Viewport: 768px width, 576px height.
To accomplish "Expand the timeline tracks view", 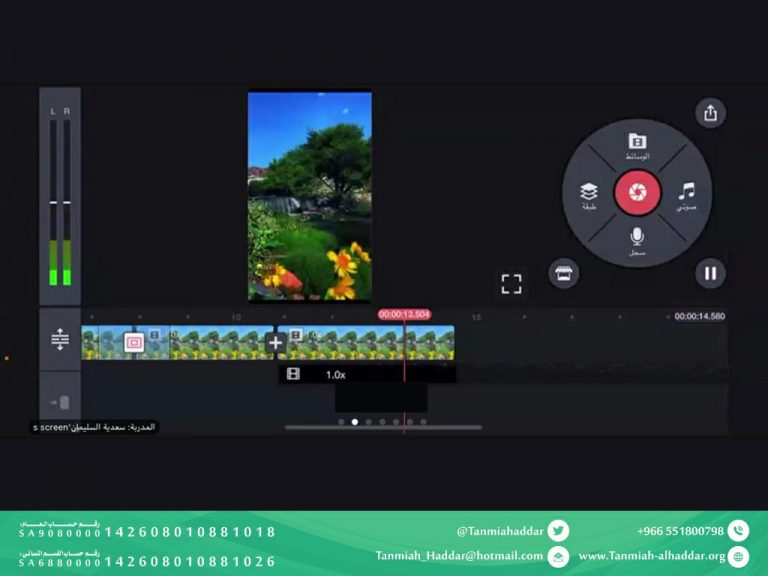I will (60, 340).
